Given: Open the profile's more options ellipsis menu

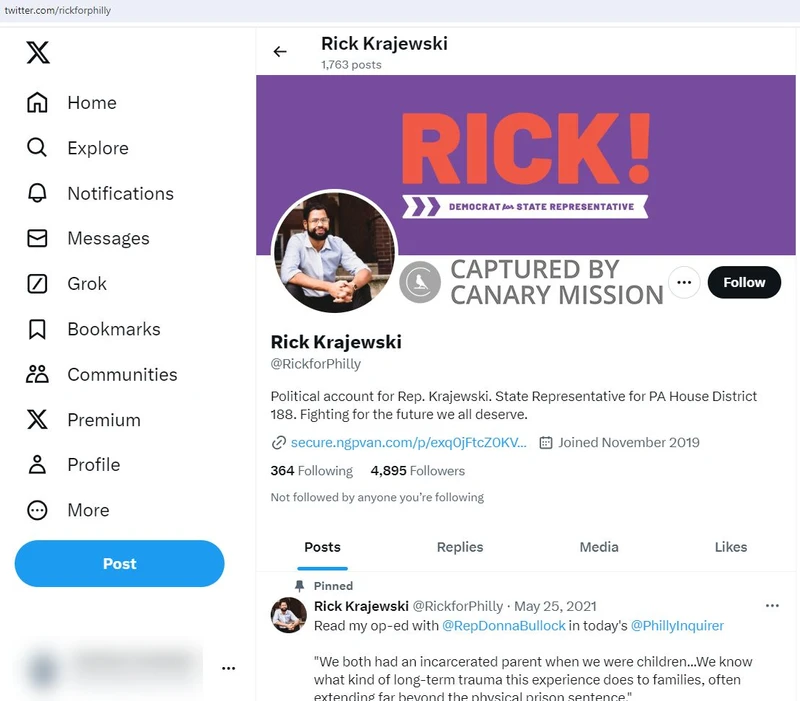Looking at the screenshot, I should pyautogui.click(x=684, y=282).
